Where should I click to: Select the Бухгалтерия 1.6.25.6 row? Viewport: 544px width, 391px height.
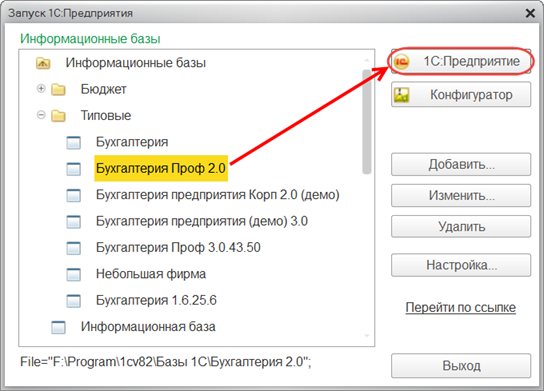coord(156,300)
